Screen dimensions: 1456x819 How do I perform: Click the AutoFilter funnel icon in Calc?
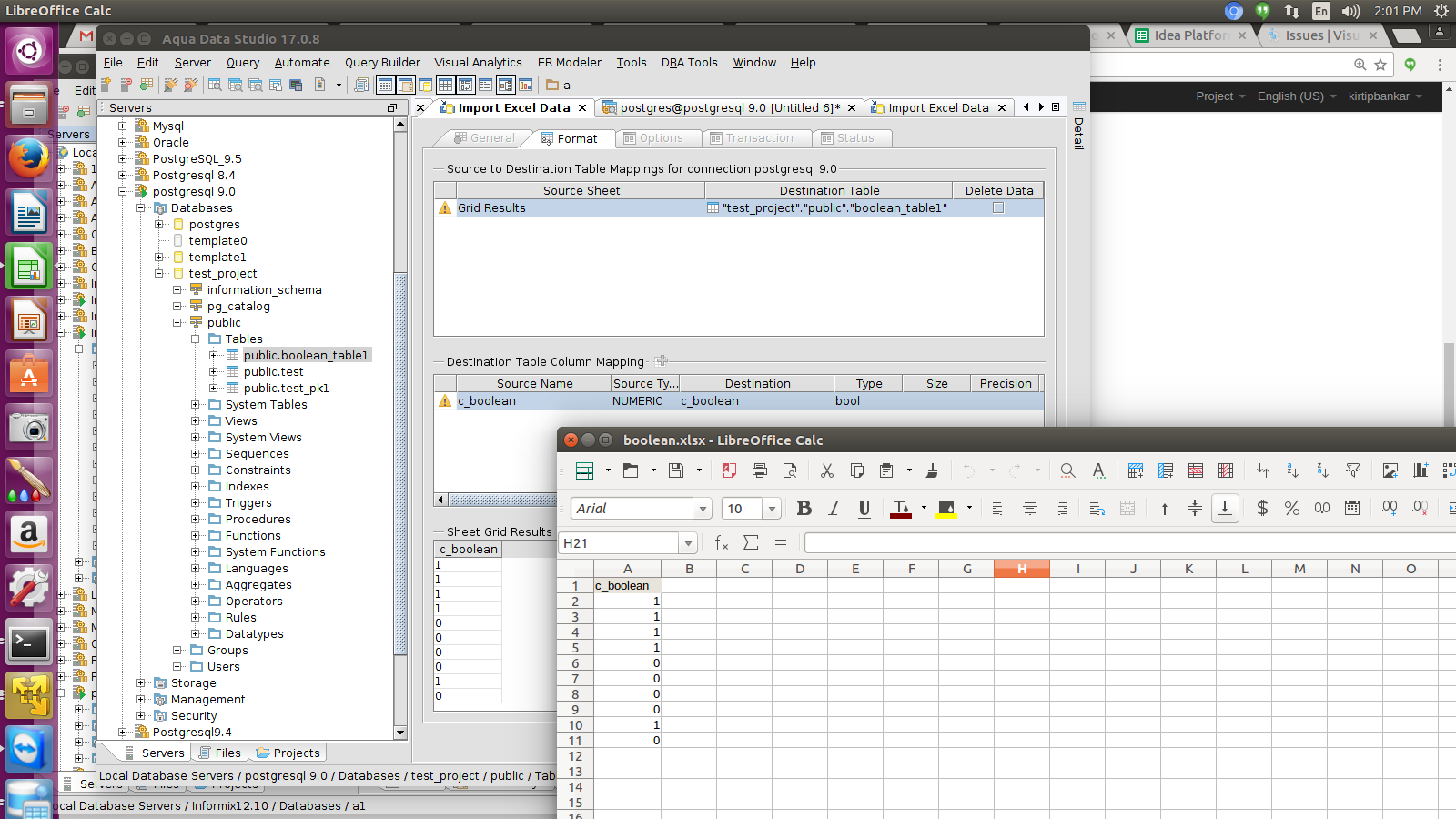[1353, 470]
